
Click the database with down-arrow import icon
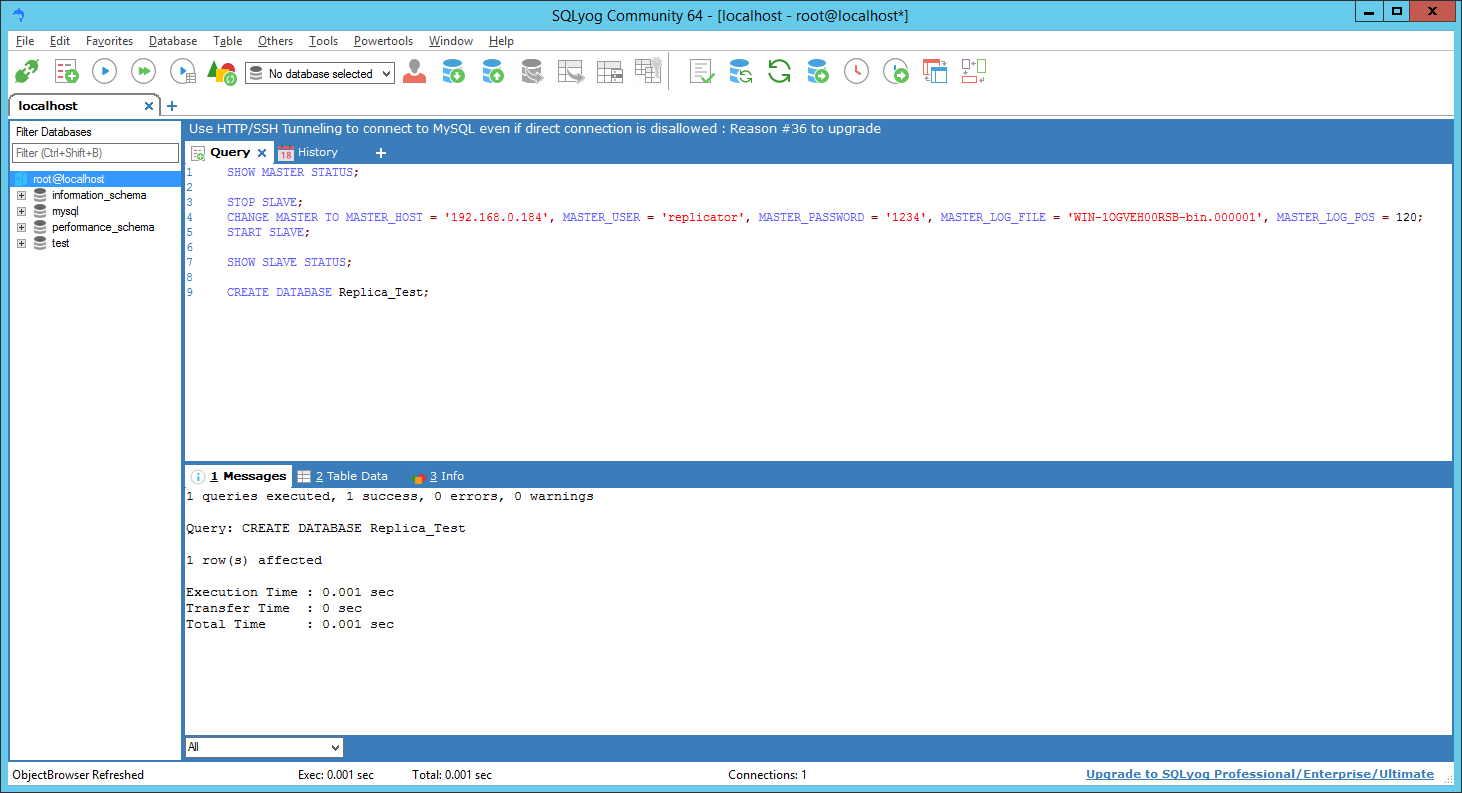453,72
